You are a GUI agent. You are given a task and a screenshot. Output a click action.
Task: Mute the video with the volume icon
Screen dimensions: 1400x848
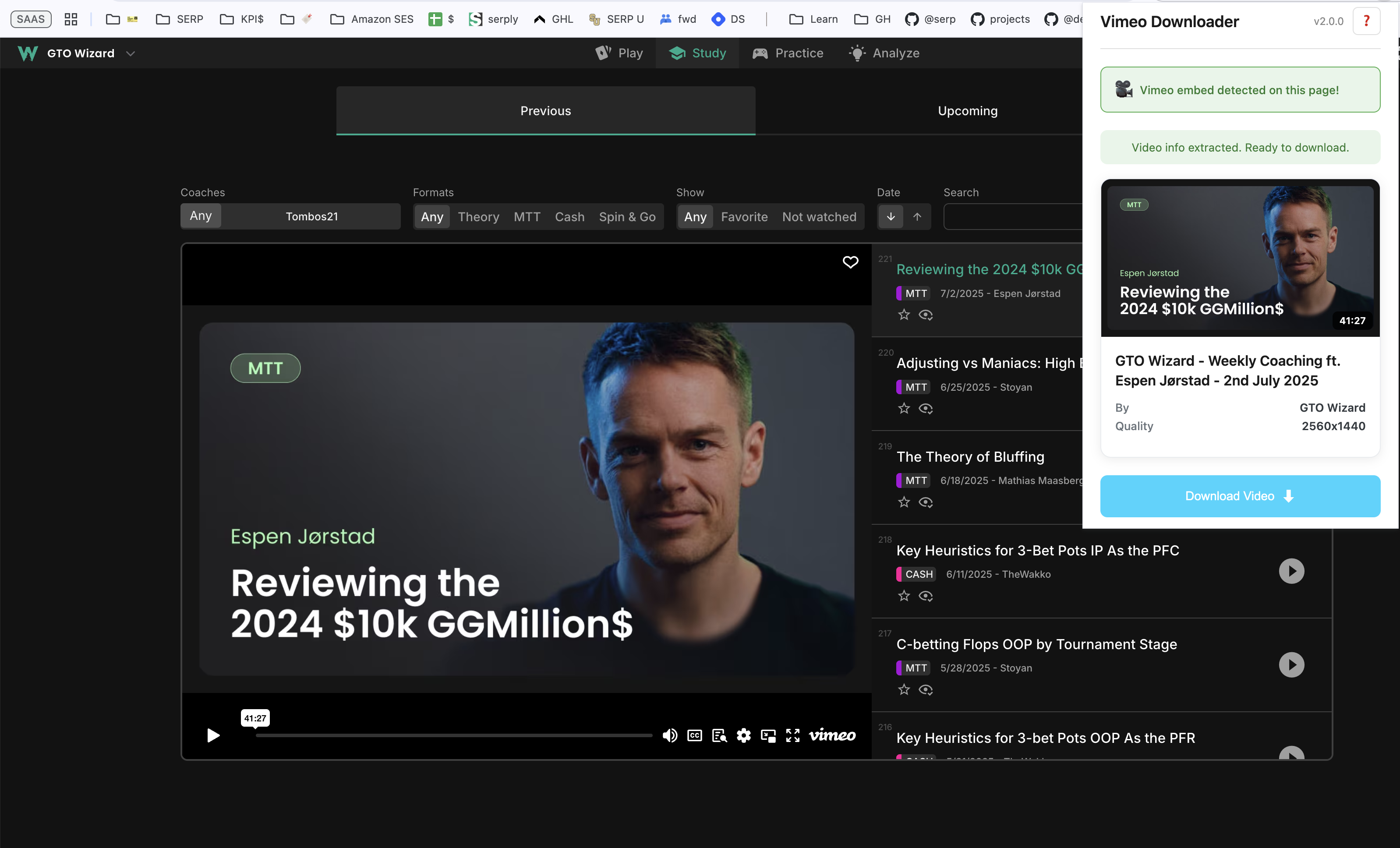point(670,735)
